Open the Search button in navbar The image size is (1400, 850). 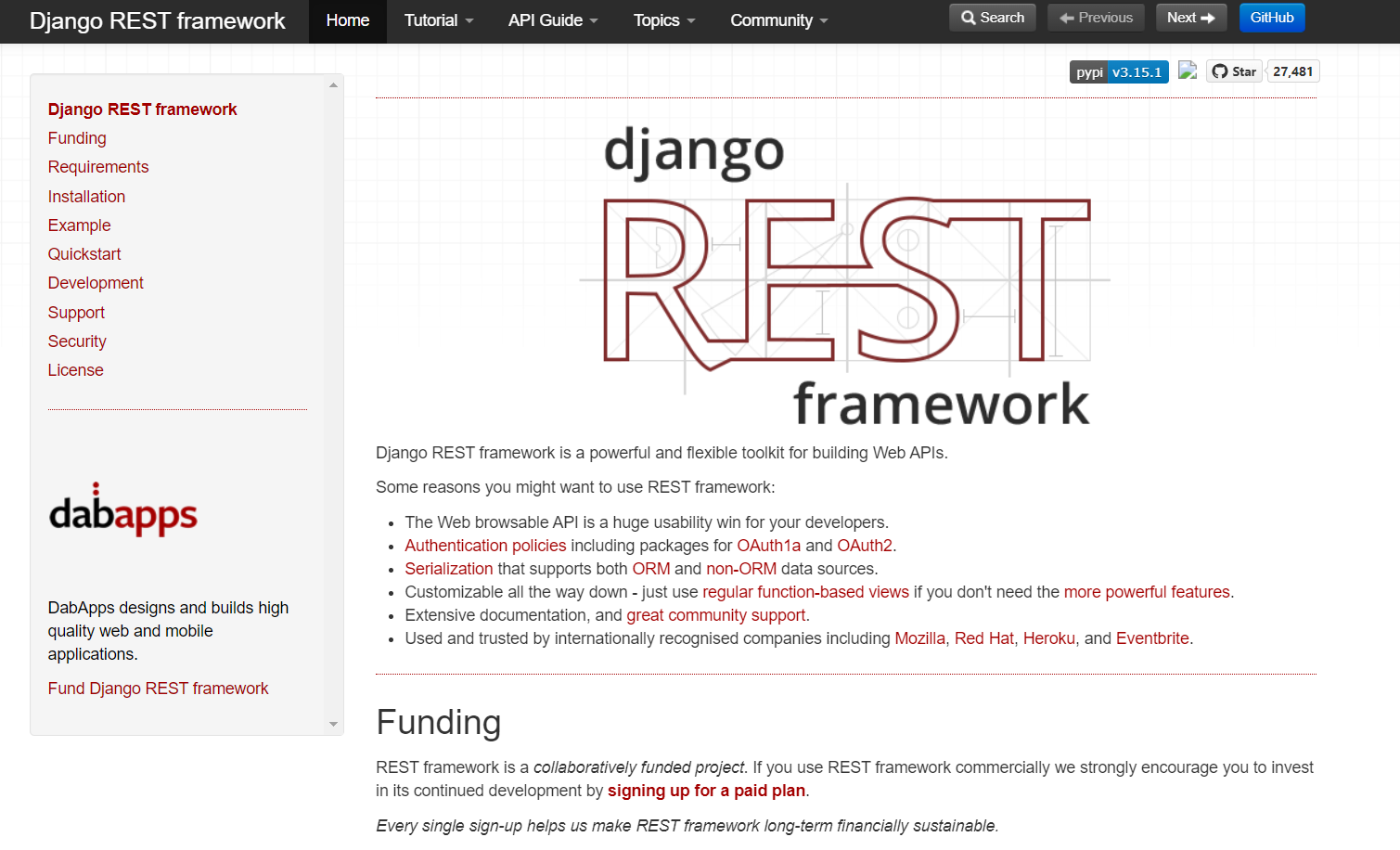point(993,18)
